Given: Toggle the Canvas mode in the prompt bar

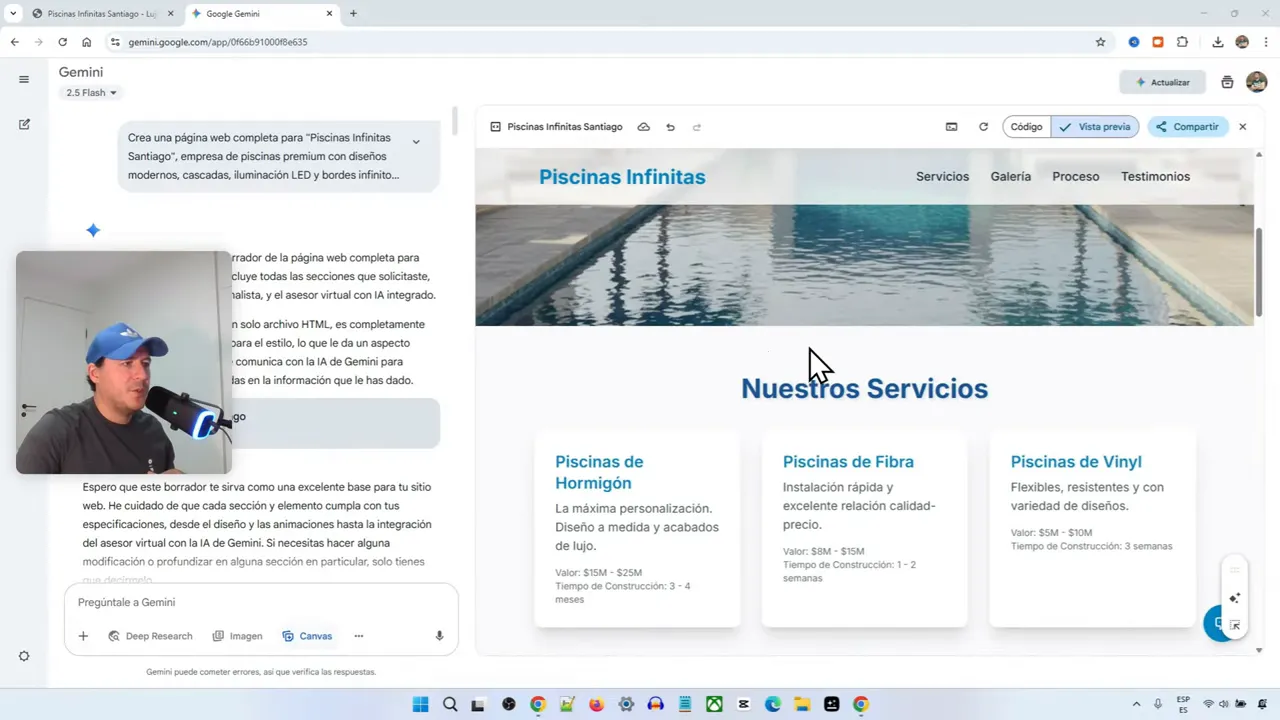Looking at the screenshot, I should tap(307, 636).
